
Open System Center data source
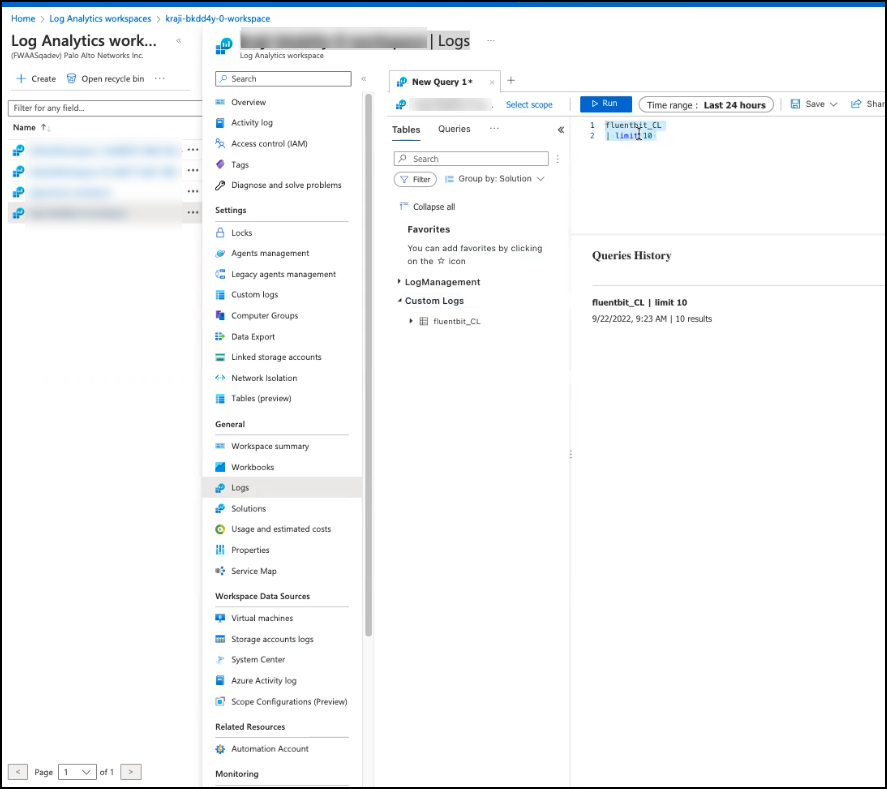click(x=258, y=659)
